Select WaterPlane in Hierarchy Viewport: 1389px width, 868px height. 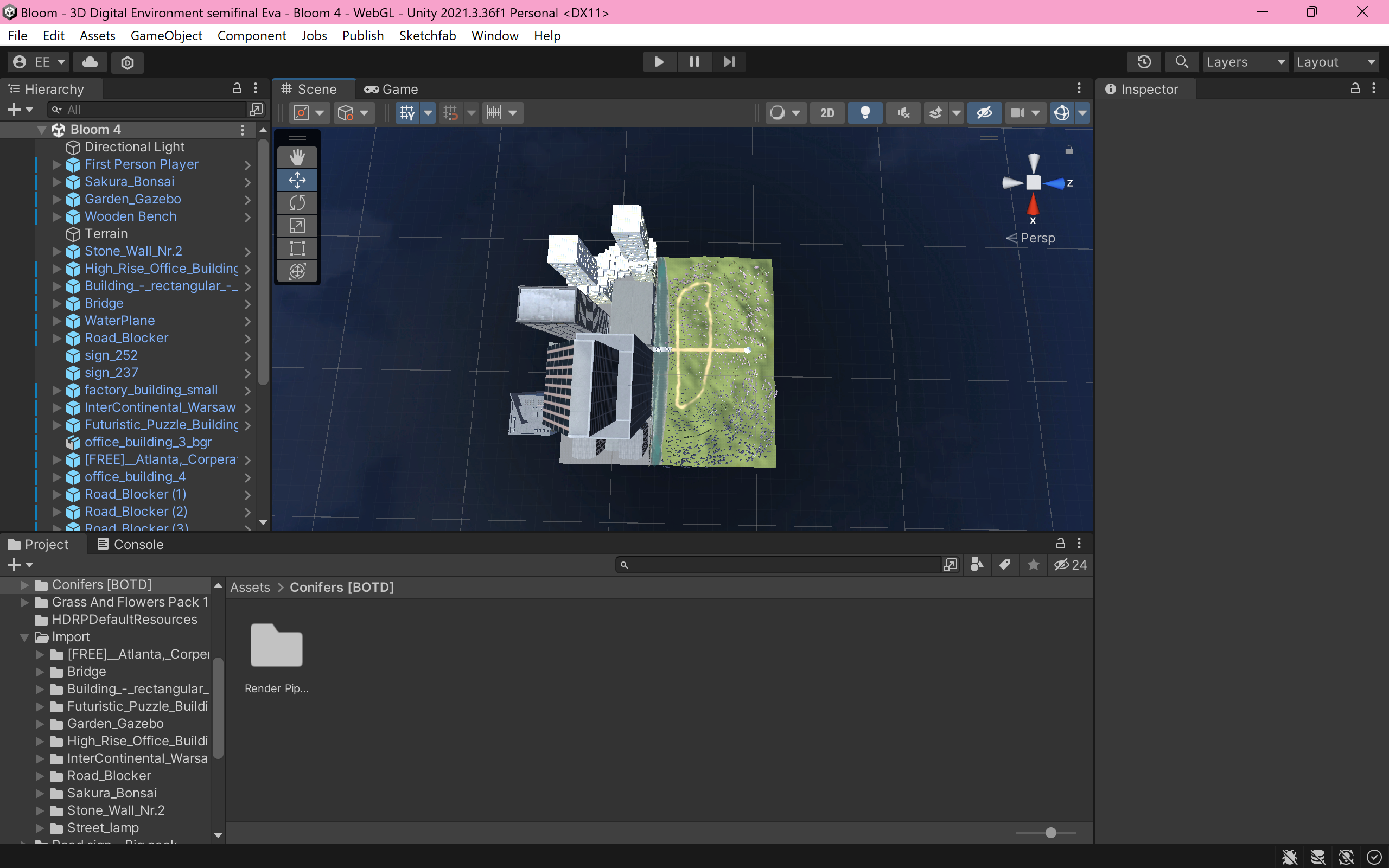(x=119, y=320)
